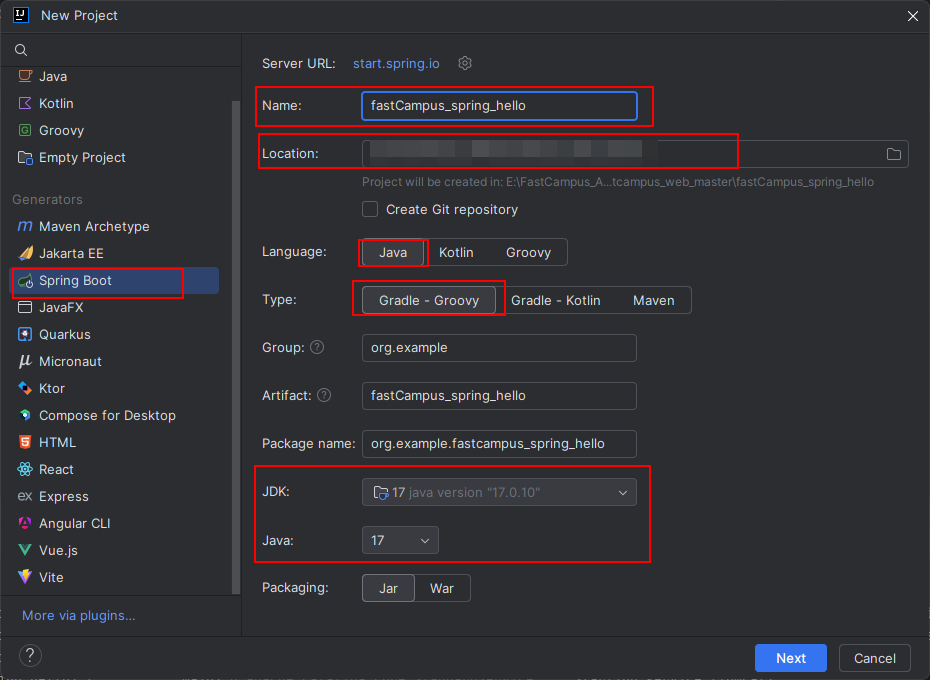Click the Angular CLI logo icon
This screenshot has width=930, height=680.
(25, 523)
